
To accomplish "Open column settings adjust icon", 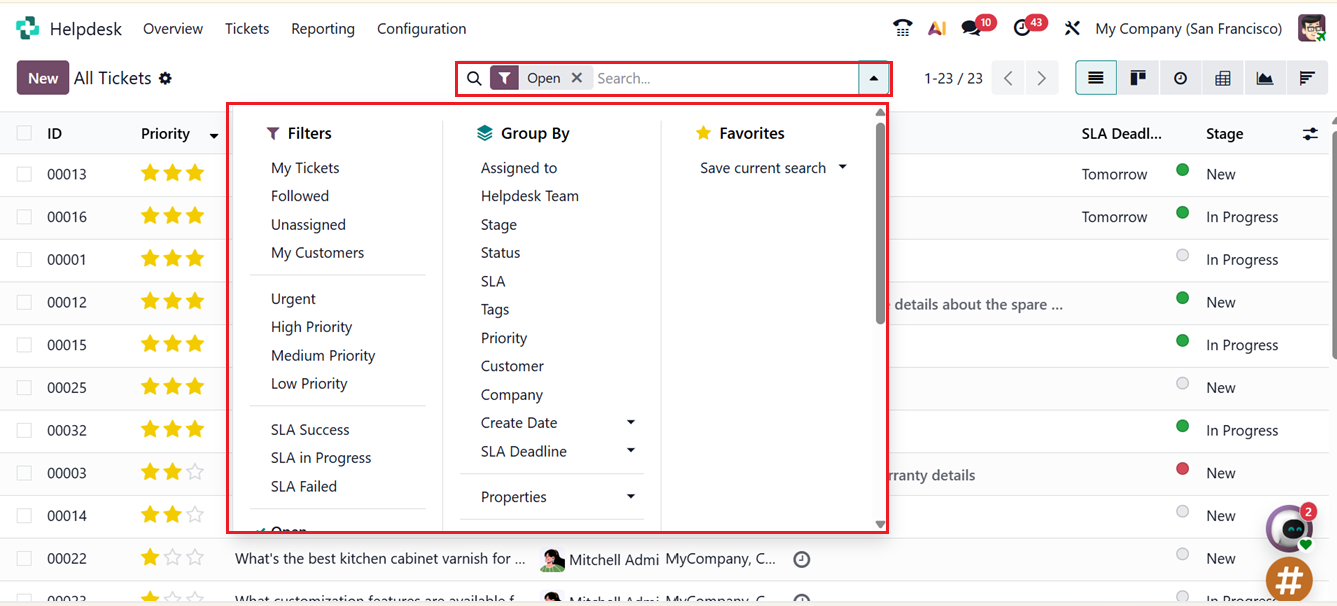I will (1310, 133).
